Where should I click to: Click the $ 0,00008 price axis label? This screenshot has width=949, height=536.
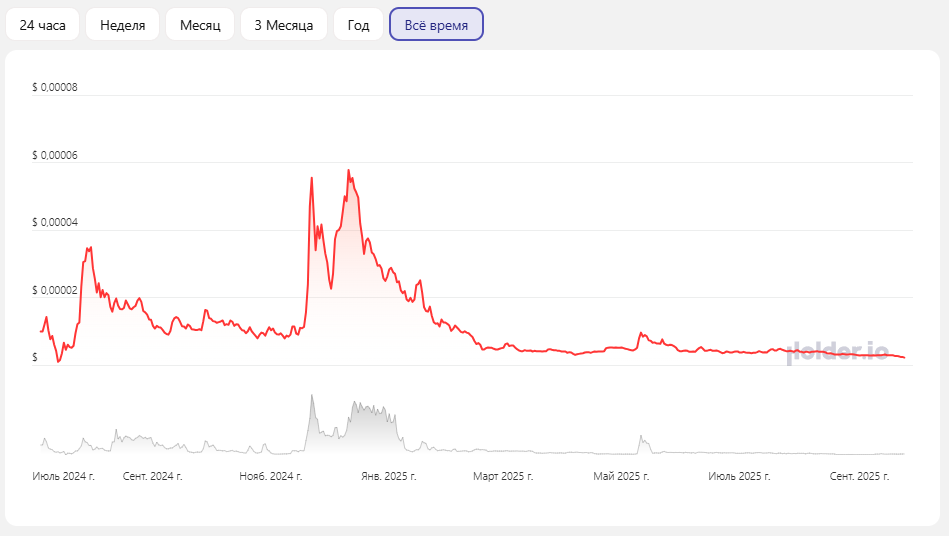tap(55, 87)
